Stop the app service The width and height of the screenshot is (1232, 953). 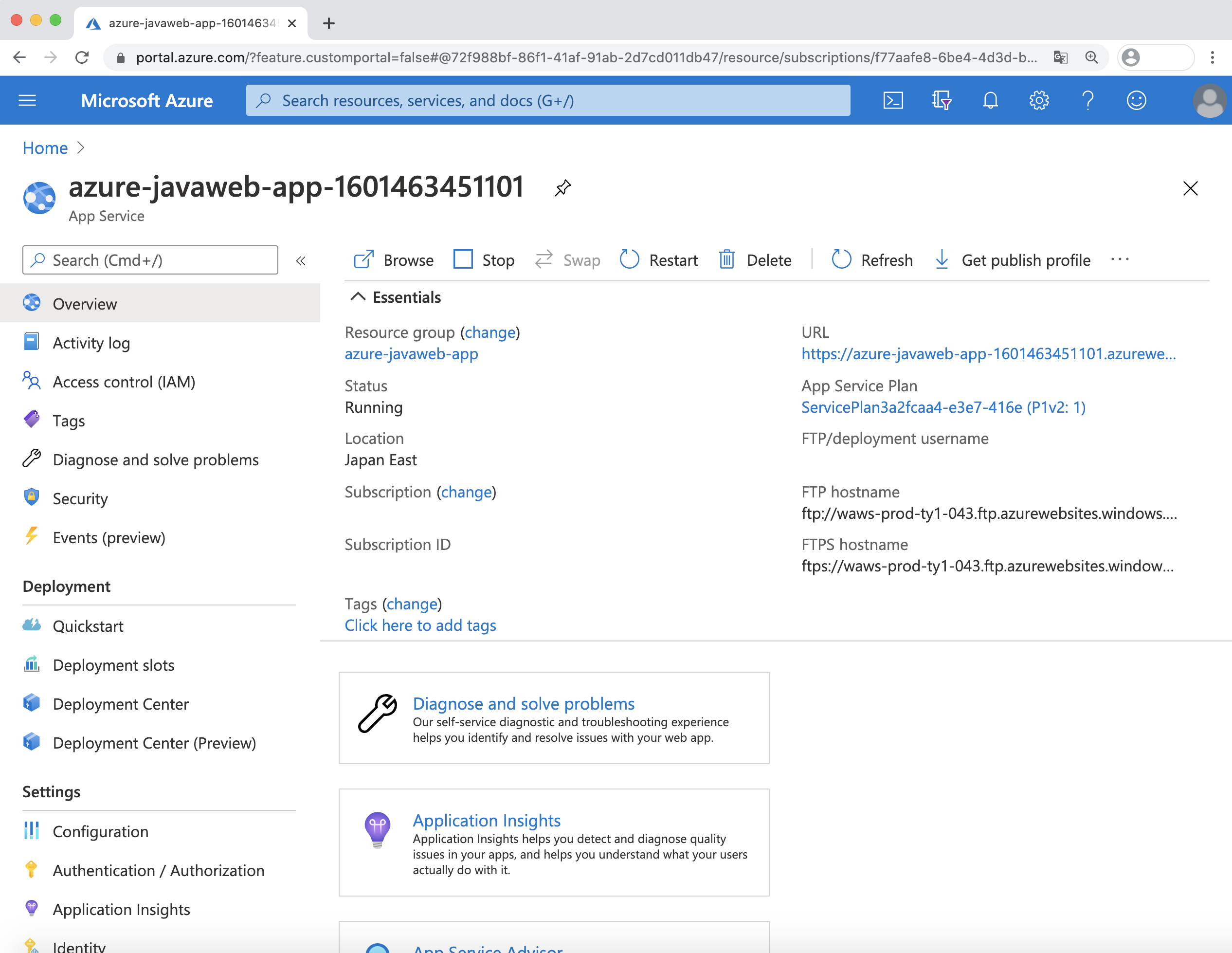(x=484, y=260)
